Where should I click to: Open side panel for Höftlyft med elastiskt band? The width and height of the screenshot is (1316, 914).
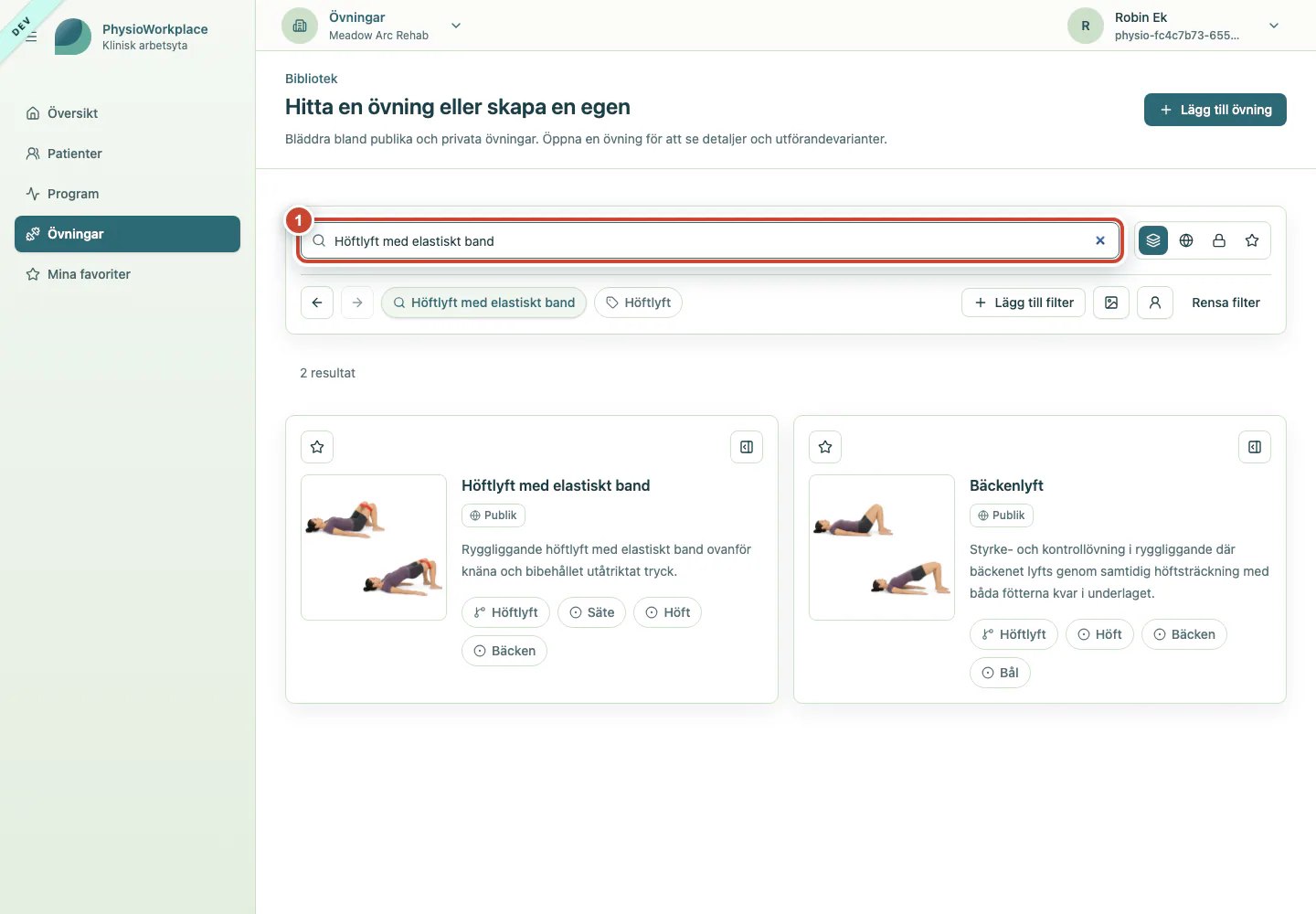(x=747, y=447)
